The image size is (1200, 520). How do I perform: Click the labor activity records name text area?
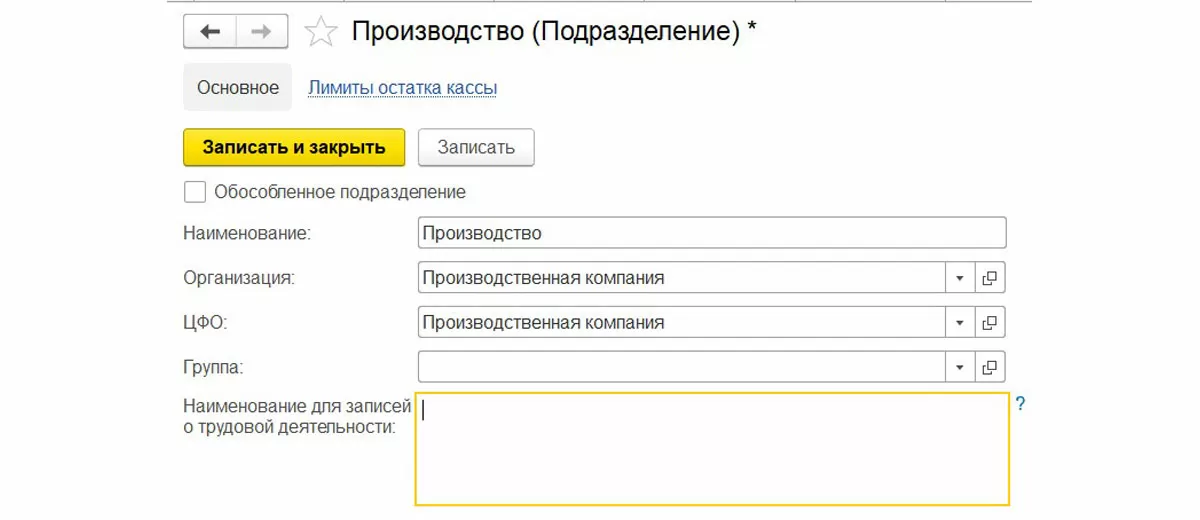712,448
